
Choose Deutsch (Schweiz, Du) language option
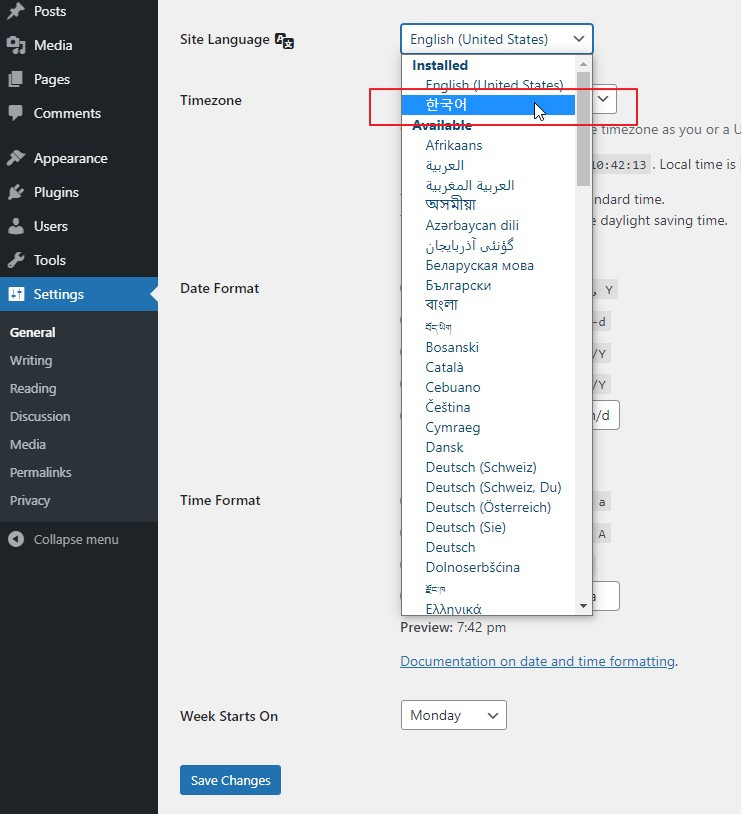[x=488, y=487]
